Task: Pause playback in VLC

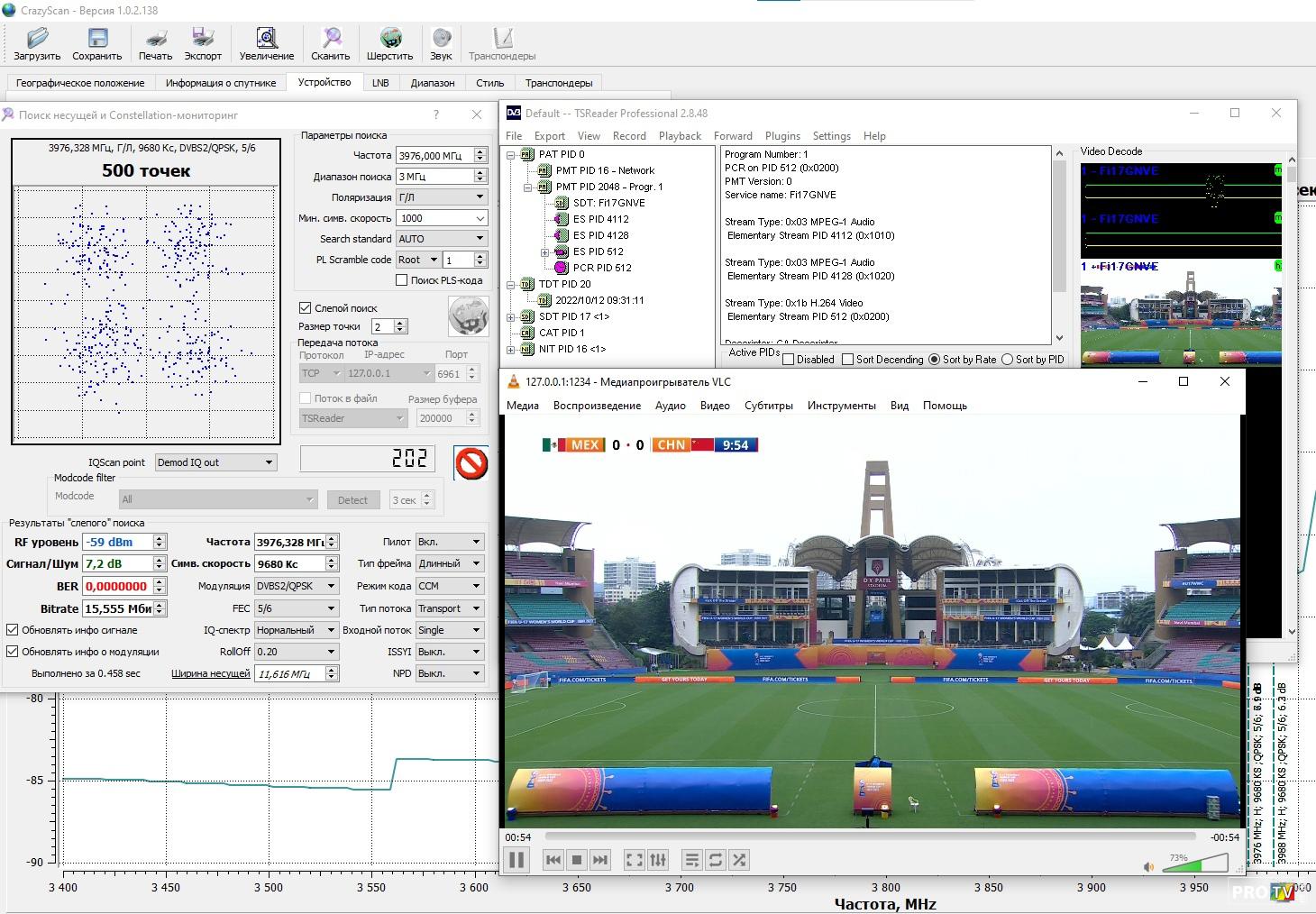Action: (x=516, y=860)
